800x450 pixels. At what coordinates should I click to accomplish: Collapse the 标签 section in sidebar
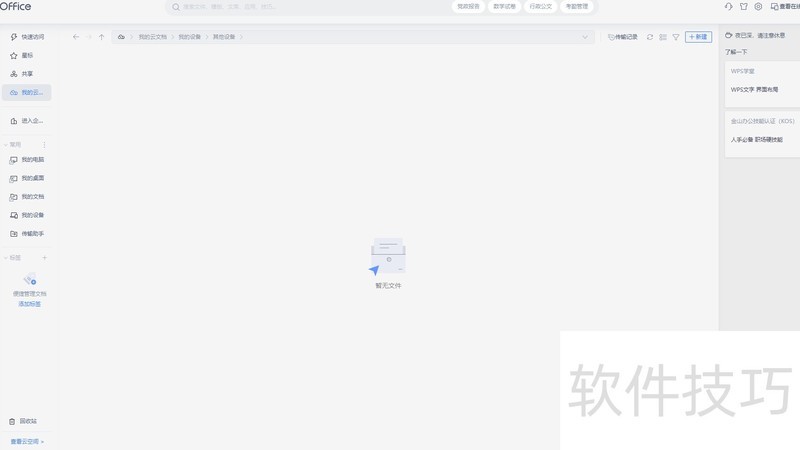coord(6,258)
